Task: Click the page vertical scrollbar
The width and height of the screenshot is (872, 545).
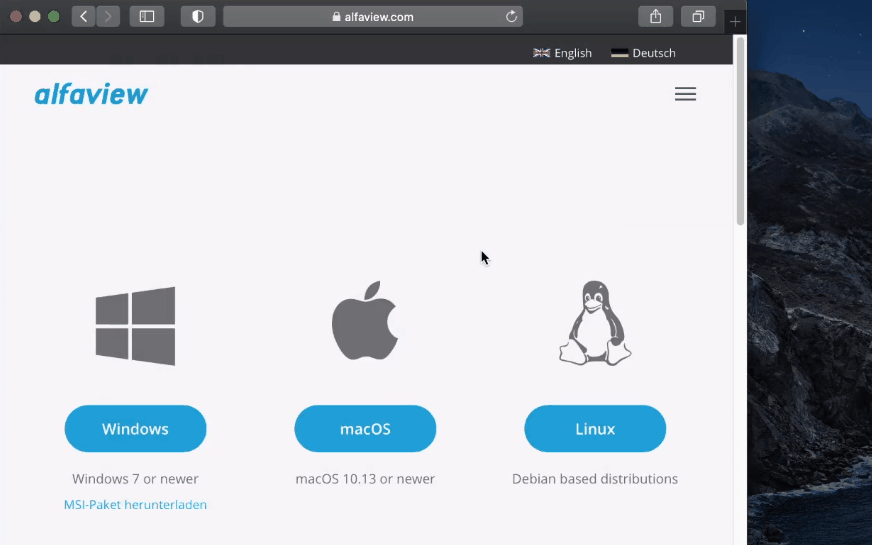Action: point(740,130)
